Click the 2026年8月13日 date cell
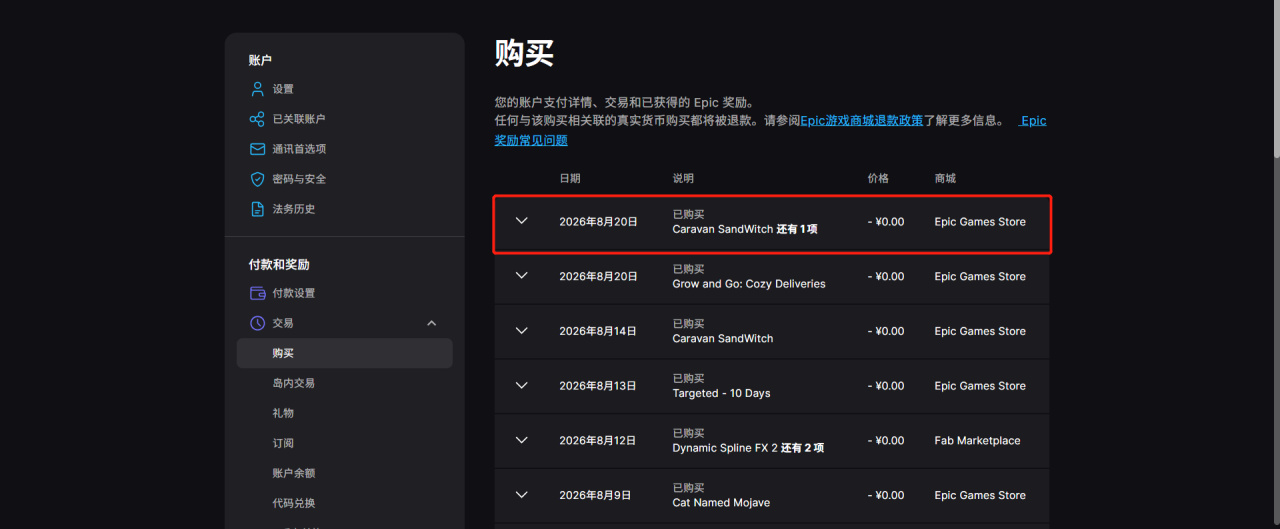The image size is (1280, 529). [598, 386]
